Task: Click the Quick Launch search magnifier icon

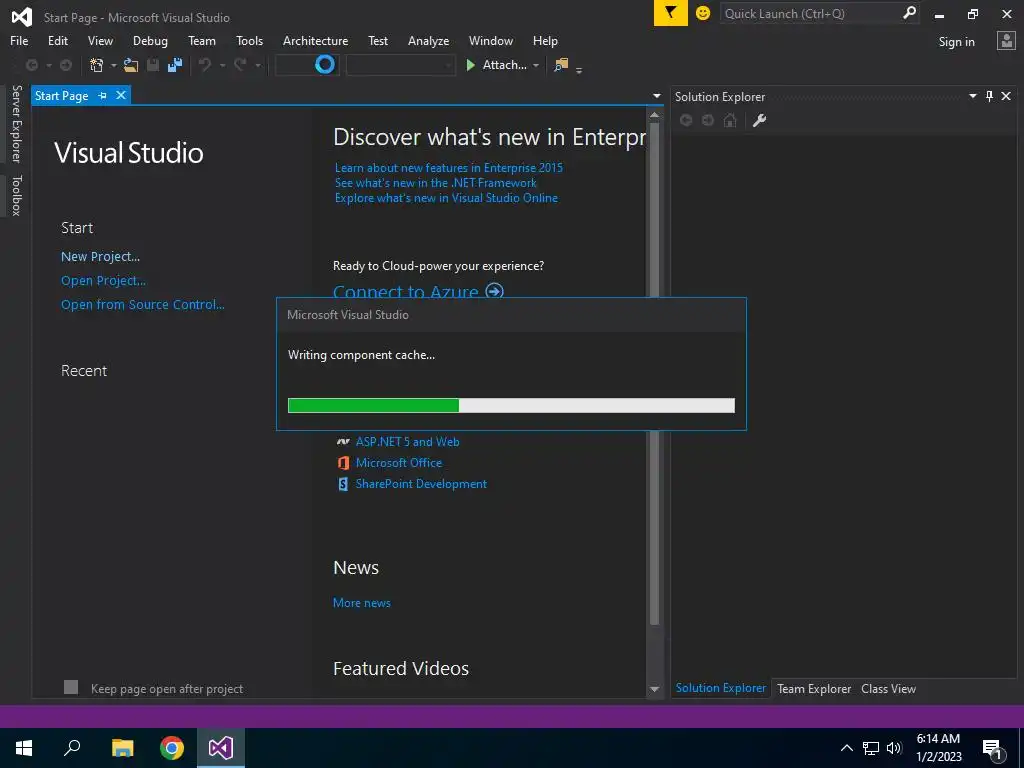Action: 909,13
